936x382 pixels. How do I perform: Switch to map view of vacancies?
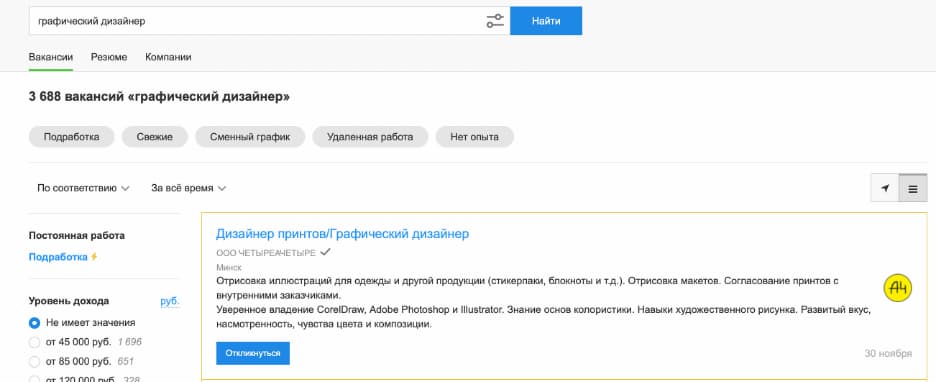885,189
